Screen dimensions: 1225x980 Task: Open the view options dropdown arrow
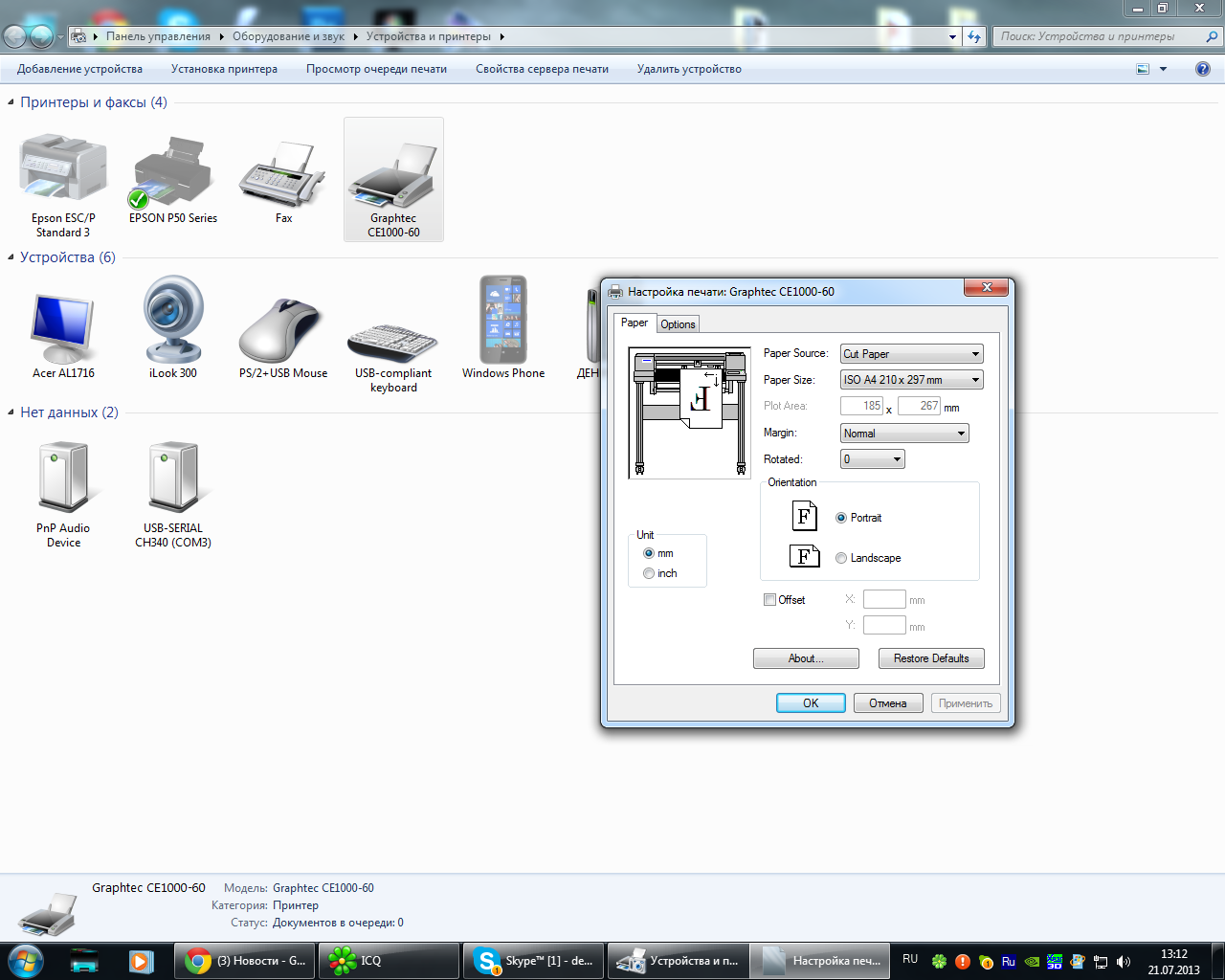click(x=1164, y=69)
